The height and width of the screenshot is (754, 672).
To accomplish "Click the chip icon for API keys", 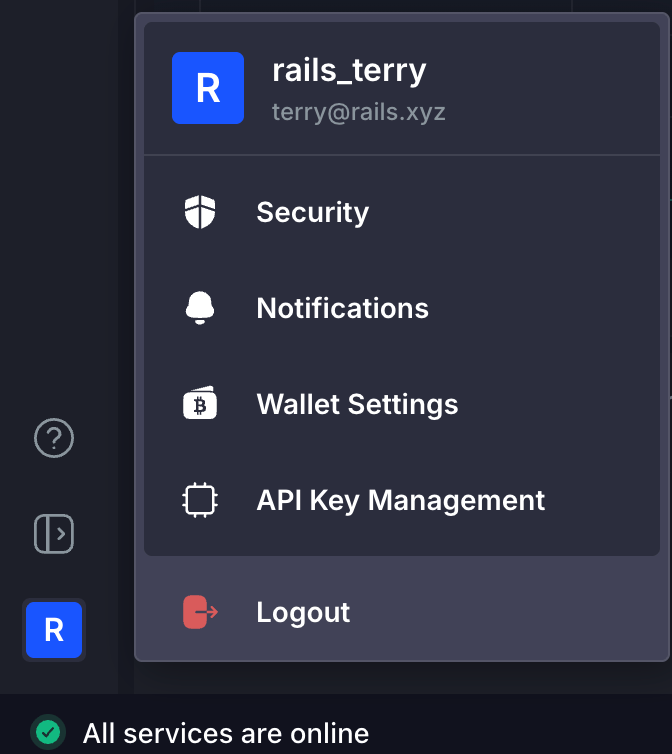I will (x=200, y=500).
